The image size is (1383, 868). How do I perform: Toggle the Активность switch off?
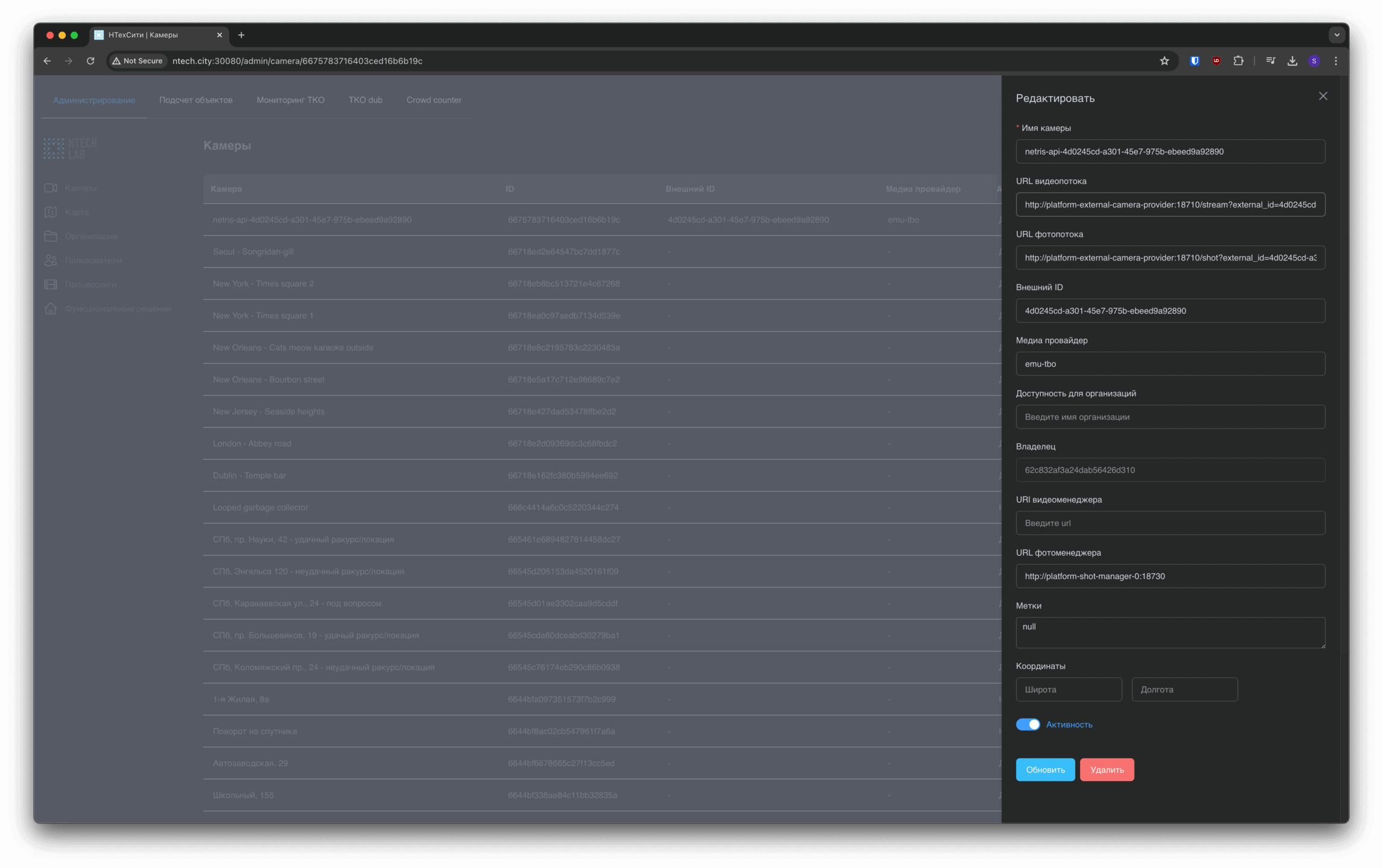(x=1028, y=724)
